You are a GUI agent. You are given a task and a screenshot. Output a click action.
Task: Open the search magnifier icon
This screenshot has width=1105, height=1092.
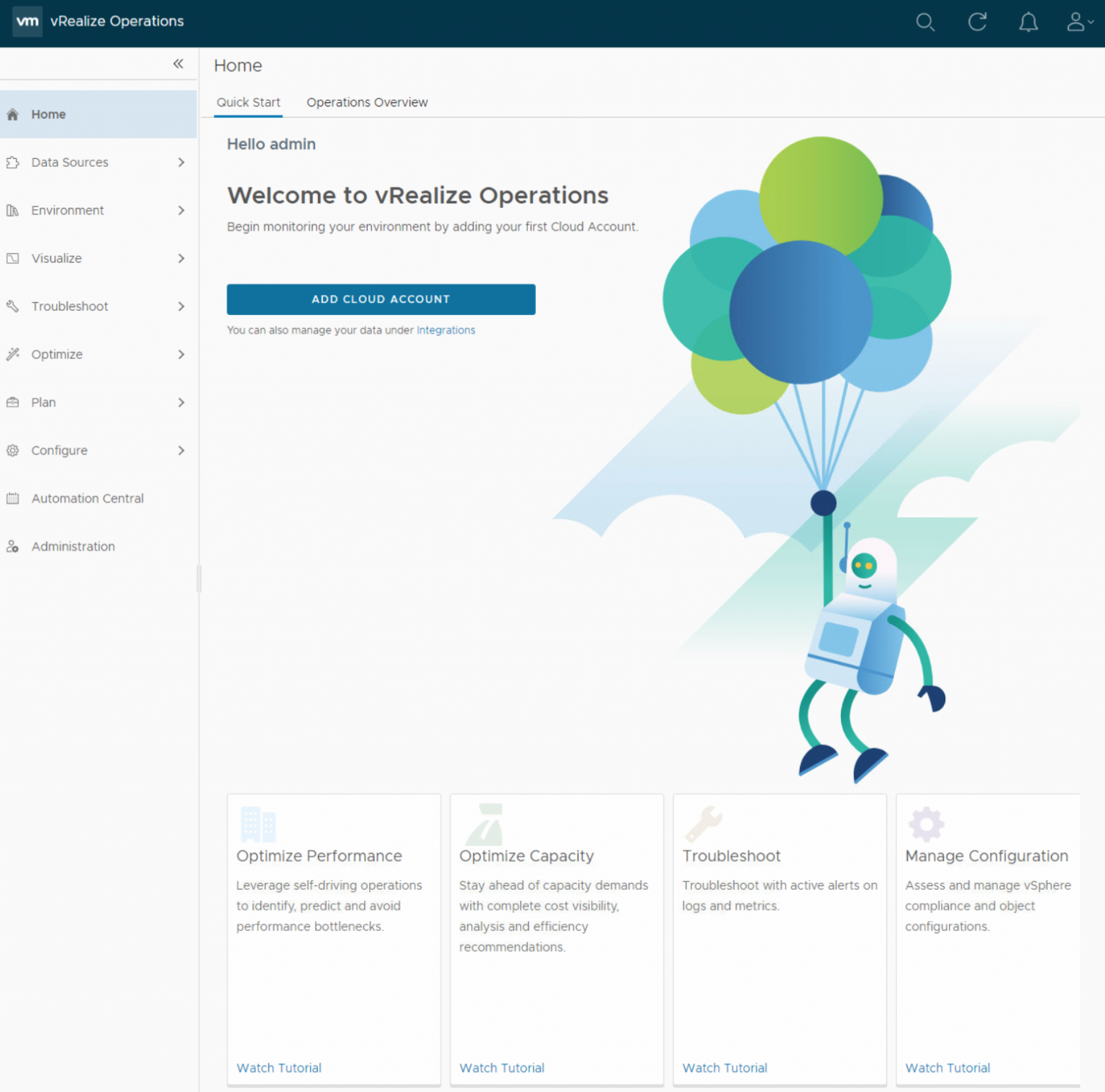coord(926,22)
